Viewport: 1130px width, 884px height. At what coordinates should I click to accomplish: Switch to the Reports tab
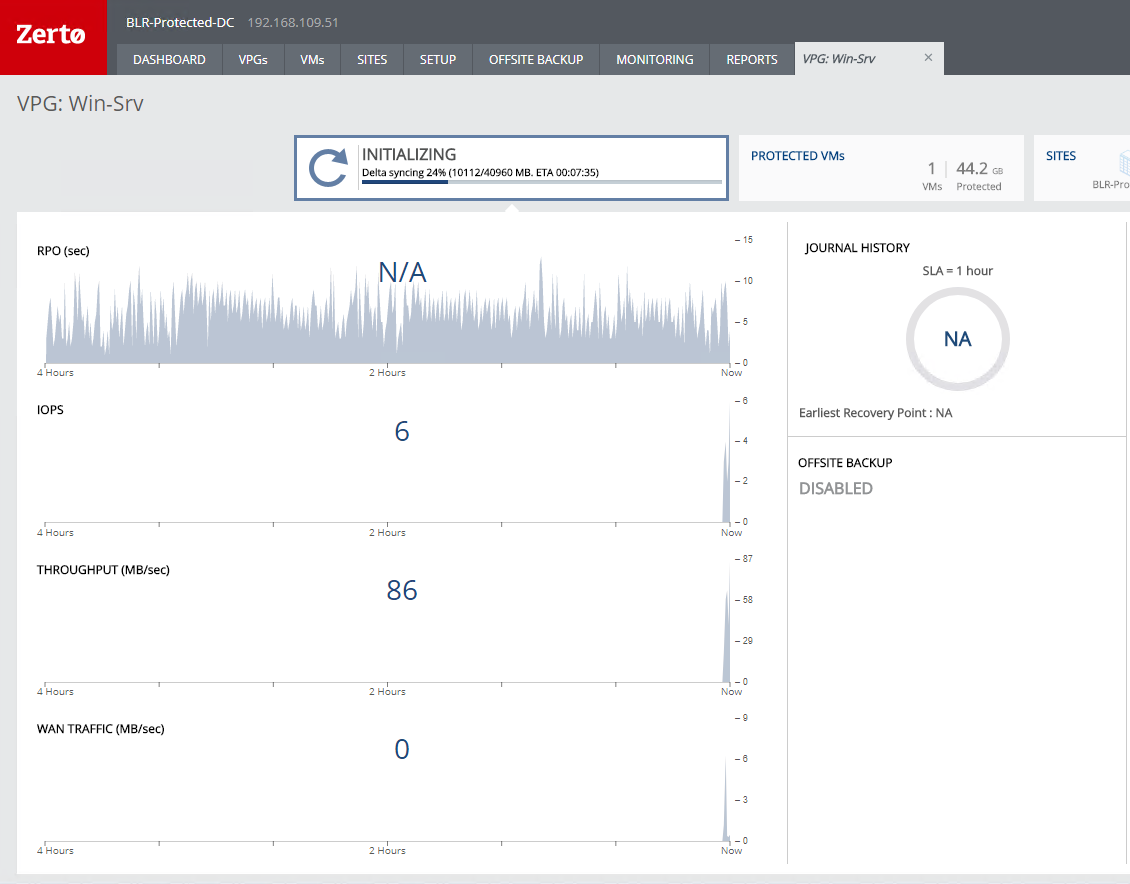tap(752, 60)
